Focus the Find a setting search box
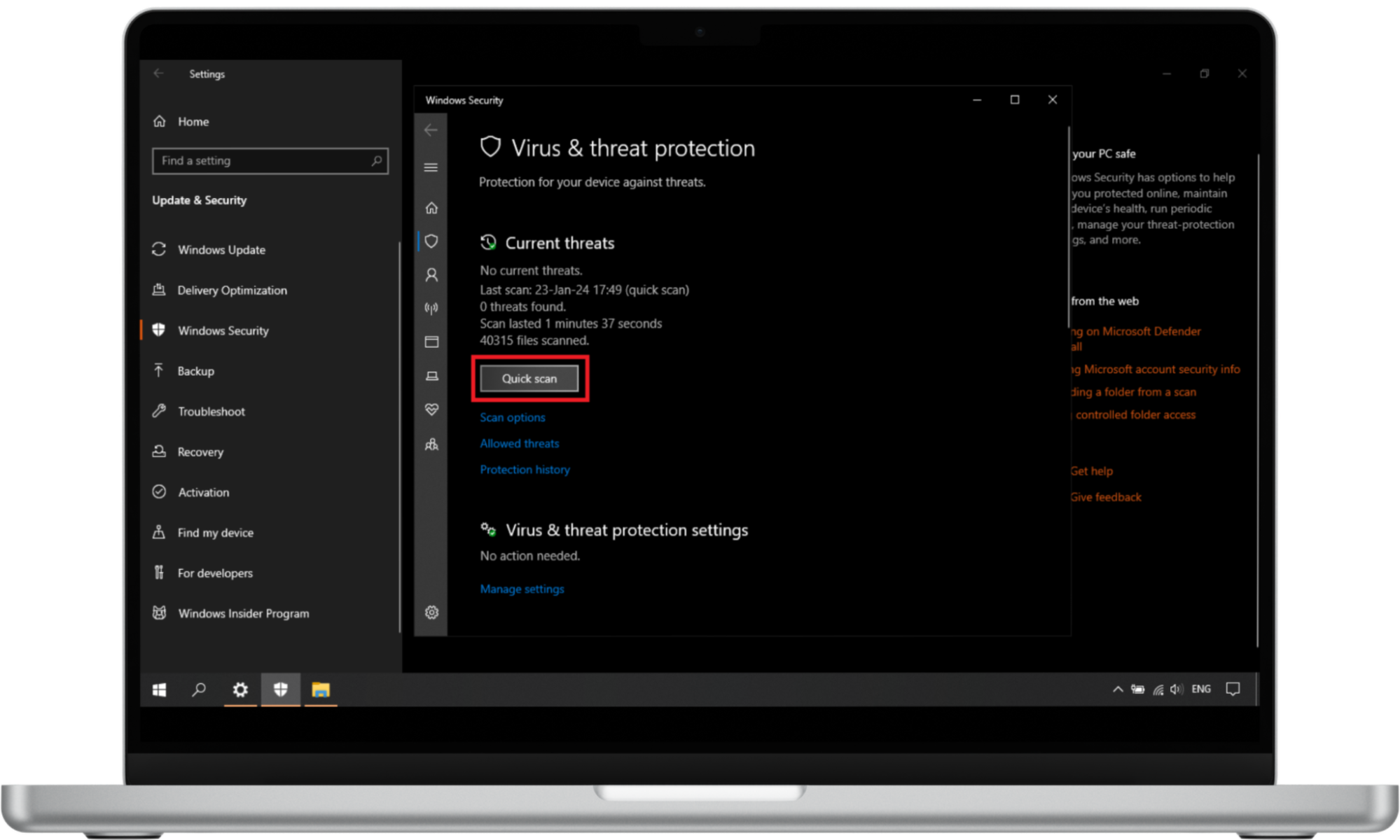The image size is (1400, 840). tap(270, 161)
